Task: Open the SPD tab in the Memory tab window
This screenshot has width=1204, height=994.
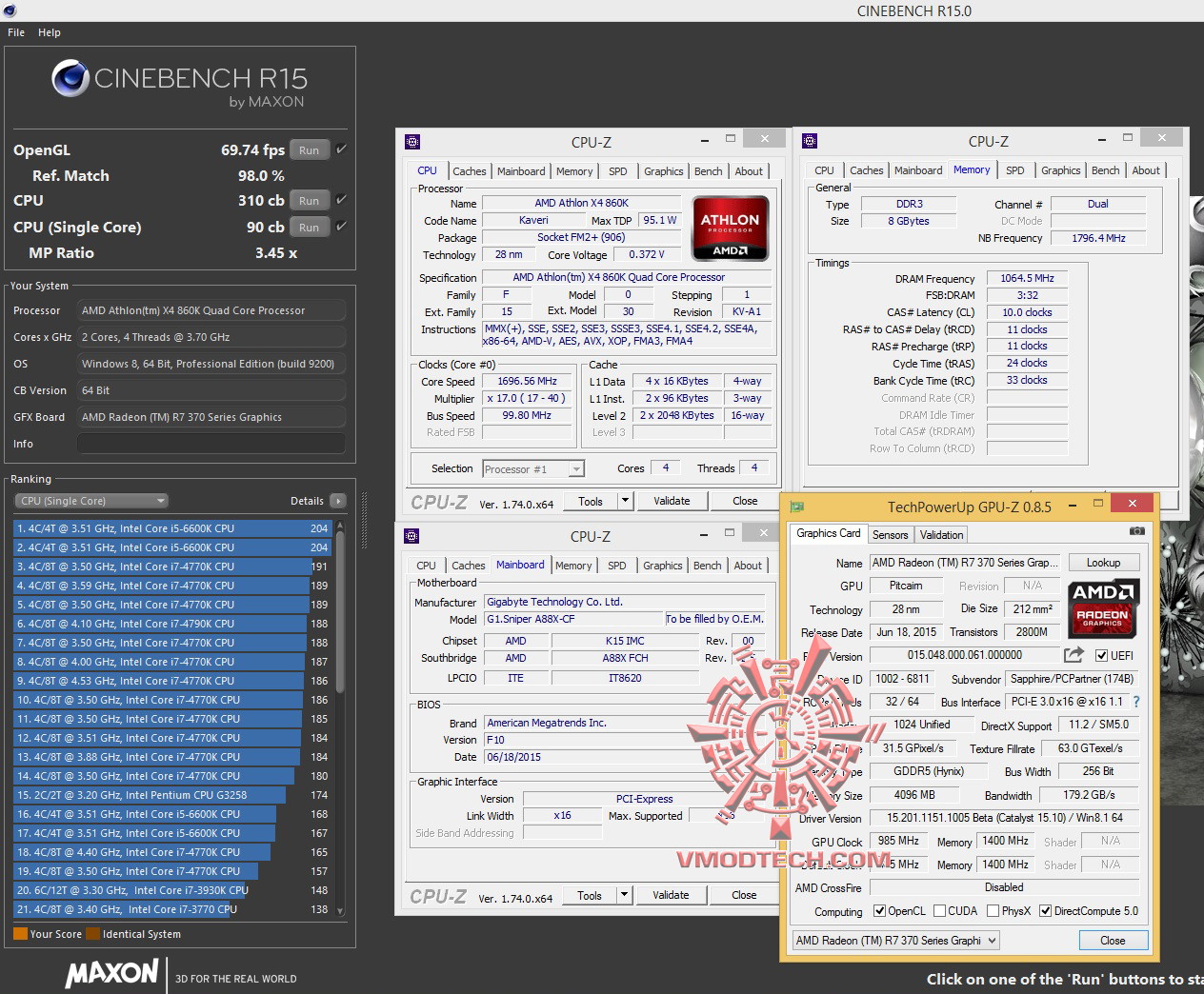Action: [1015, 170]
